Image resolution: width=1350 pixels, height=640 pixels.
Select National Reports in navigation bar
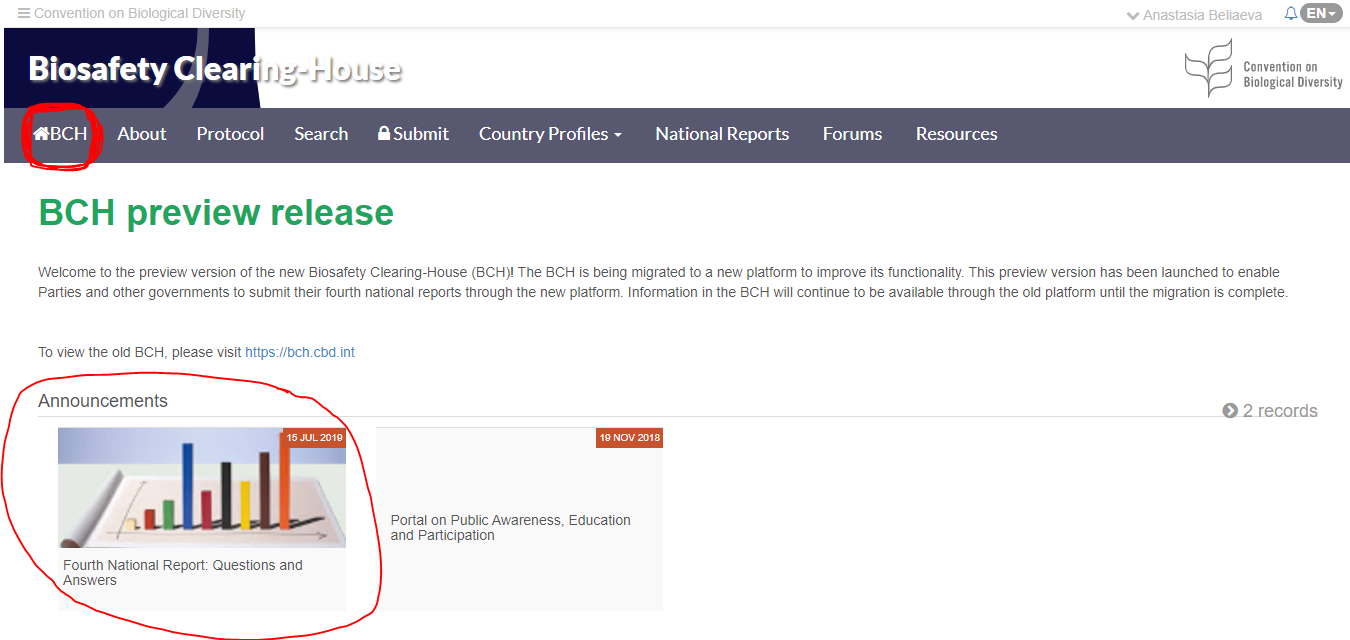coord(722,134)
